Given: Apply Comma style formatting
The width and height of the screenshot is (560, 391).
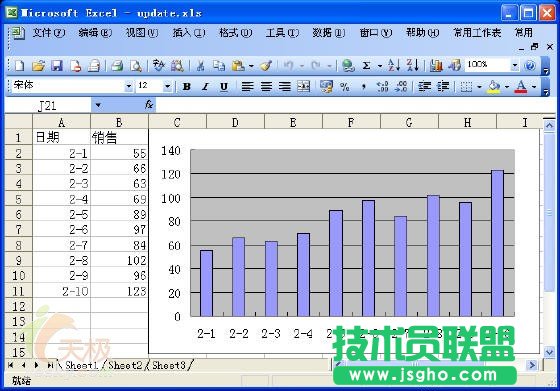Looking at the screenshot, I should point(364,86).
